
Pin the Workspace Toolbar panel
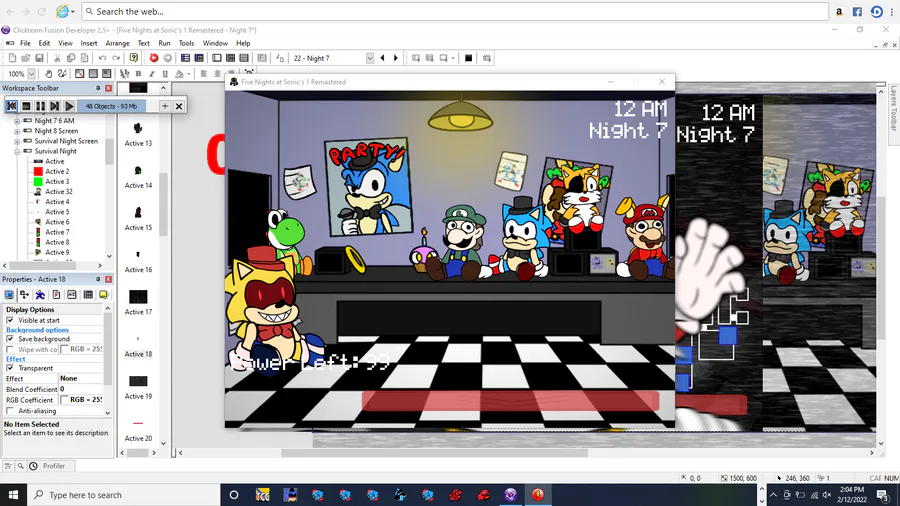coord(98,88)
